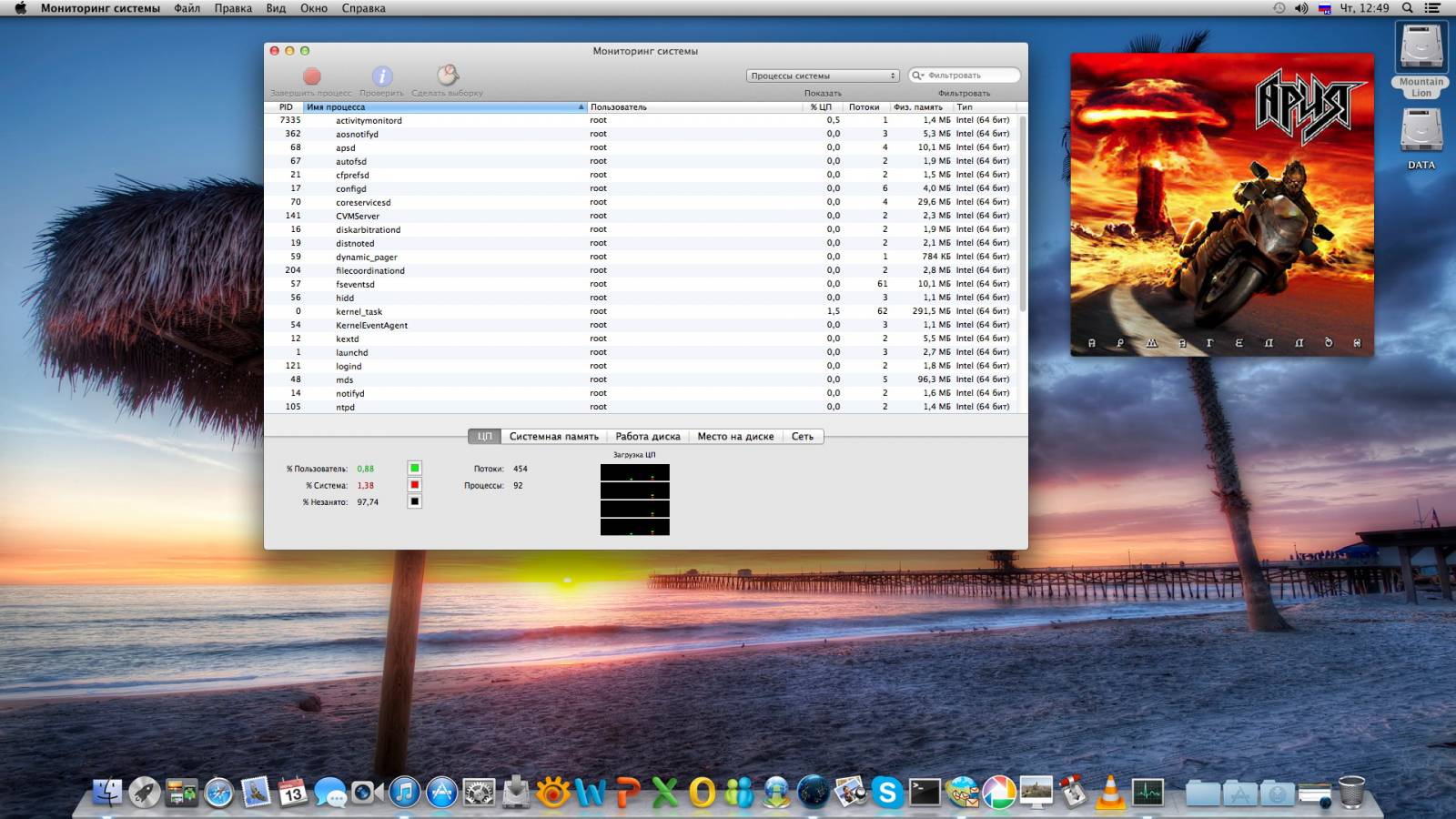Switch to the Сеть tab
Image resolution: width=1456 pixels, height=819 pixels.
click(803, 437)
